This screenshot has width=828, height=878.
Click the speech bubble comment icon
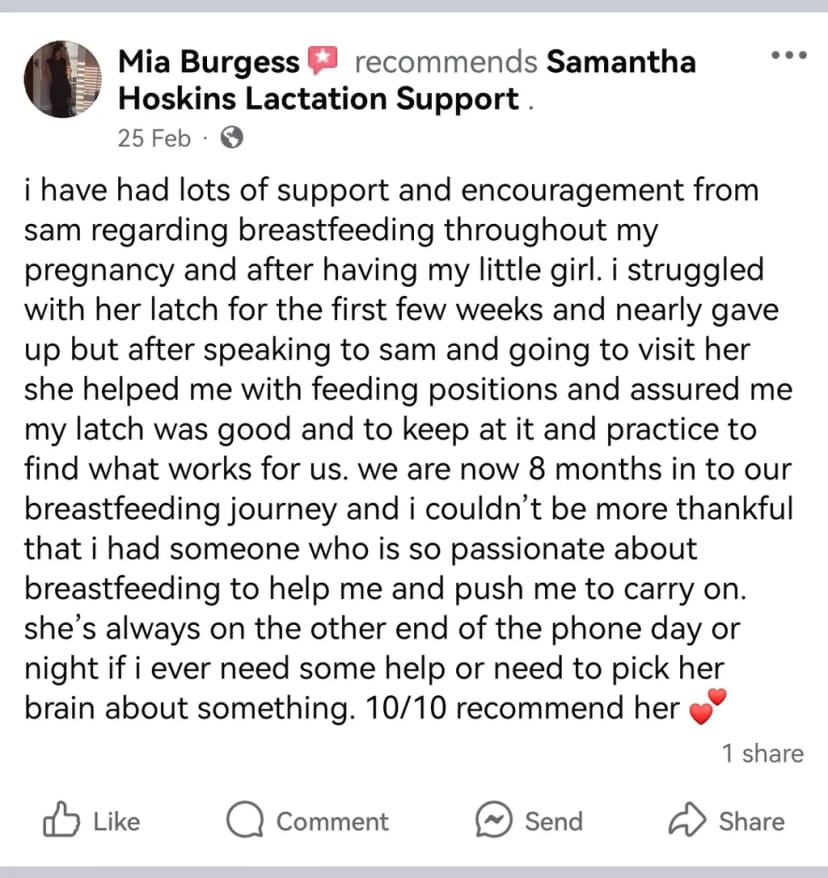(x=245, y=819)
